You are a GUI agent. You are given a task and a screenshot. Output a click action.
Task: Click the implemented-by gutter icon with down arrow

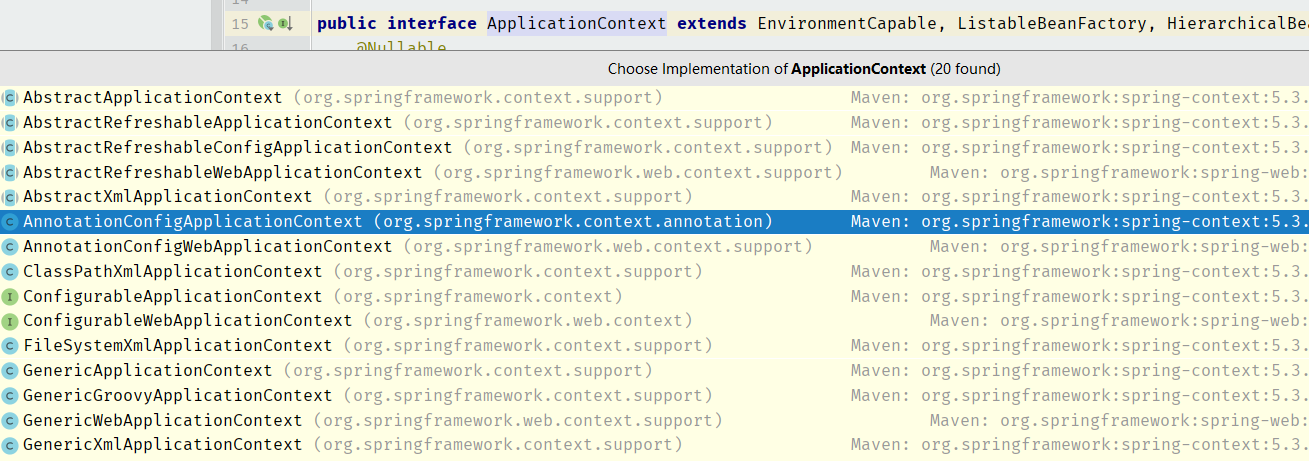coord(285,23)
